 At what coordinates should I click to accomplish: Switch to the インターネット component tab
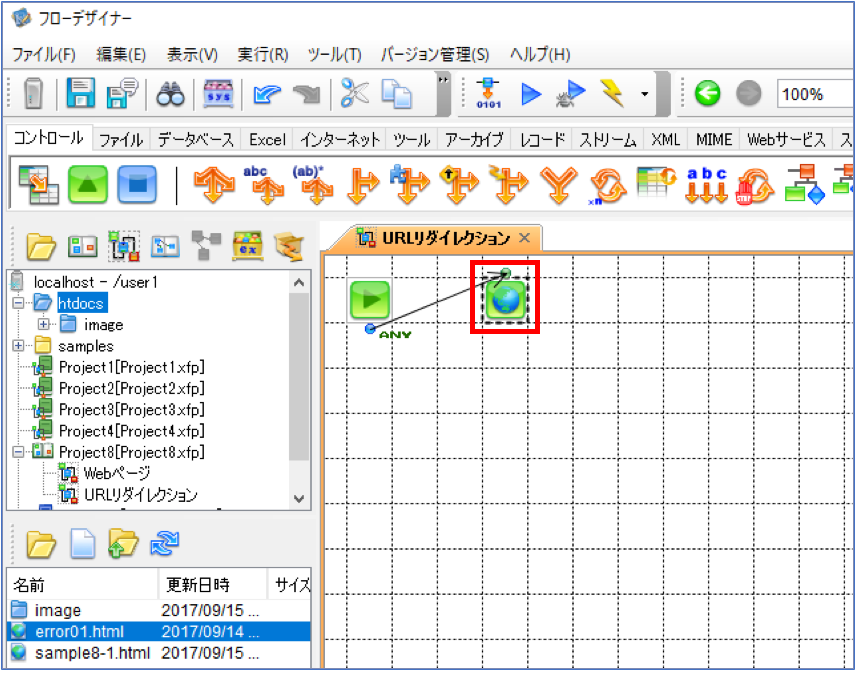coord(339,140)
